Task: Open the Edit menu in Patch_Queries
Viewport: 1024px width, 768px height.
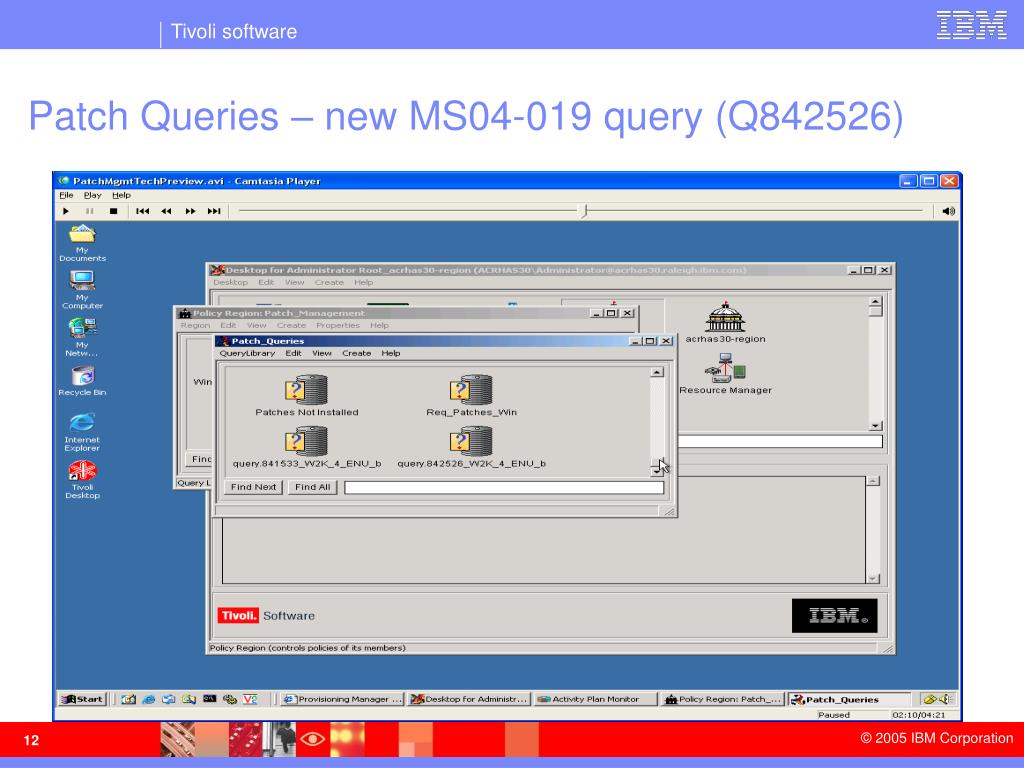Action: (293, 353)
